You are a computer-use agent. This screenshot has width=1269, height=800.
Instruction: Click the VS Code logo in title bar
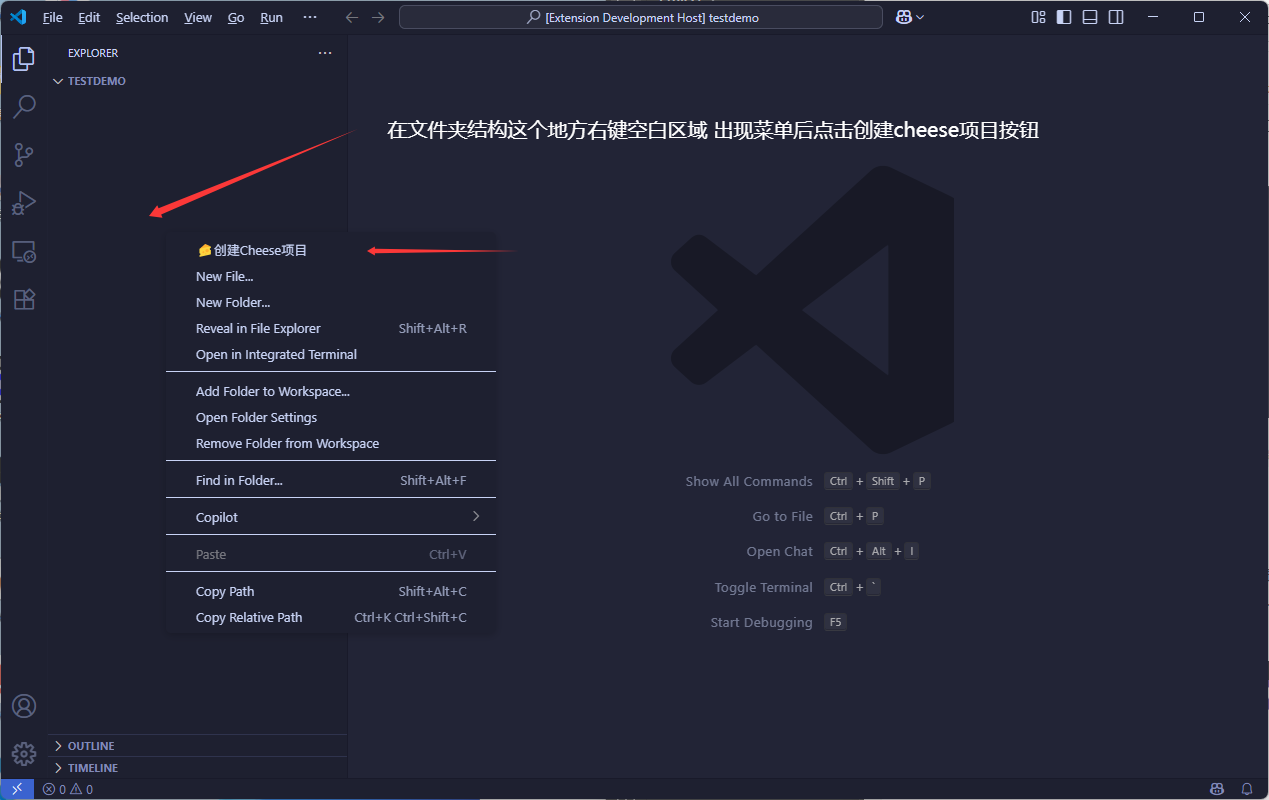[x=17, y=17]
